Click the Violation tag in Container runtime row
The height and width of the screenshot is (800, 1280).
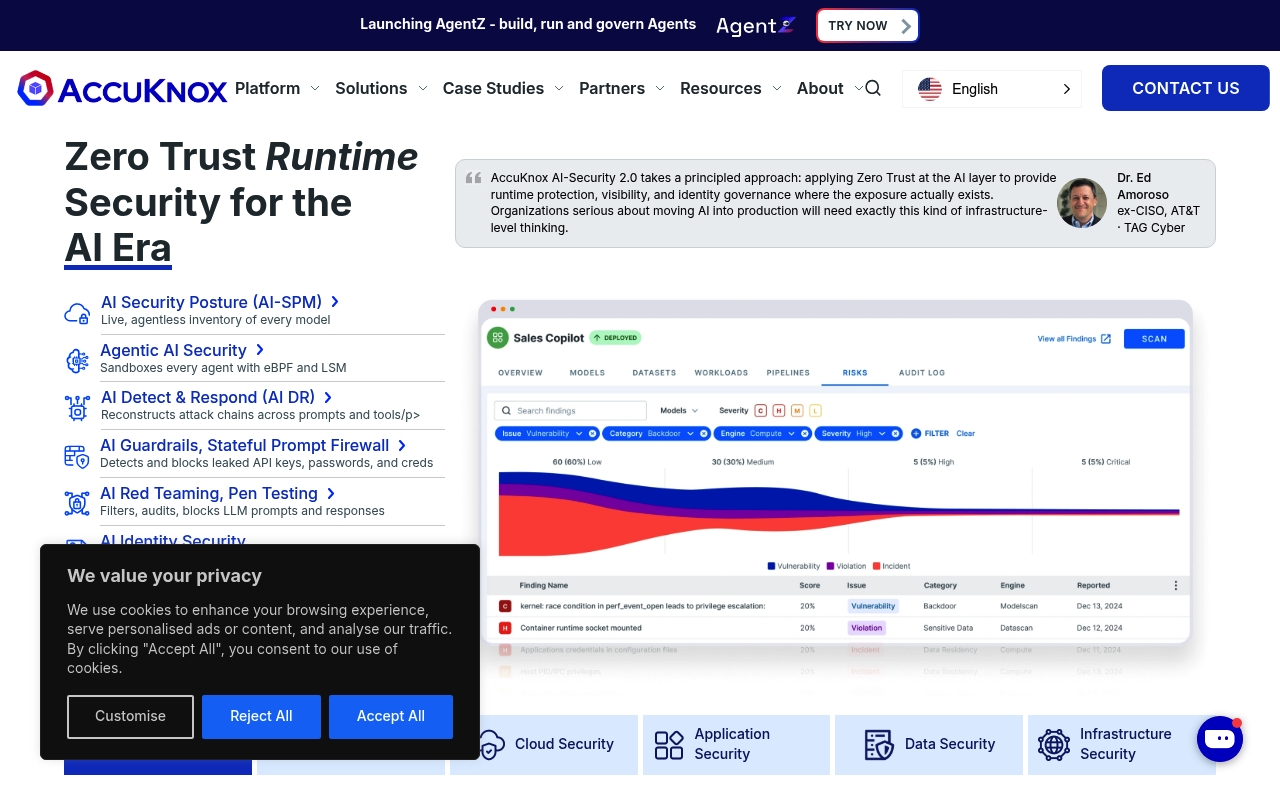(867, 628)
